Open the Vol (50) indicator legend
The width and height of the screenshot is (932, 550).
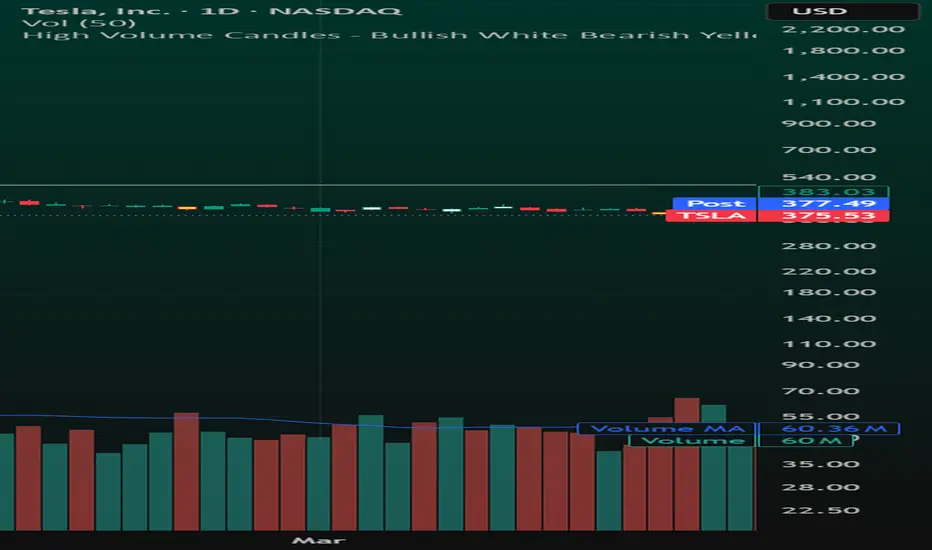78,23
